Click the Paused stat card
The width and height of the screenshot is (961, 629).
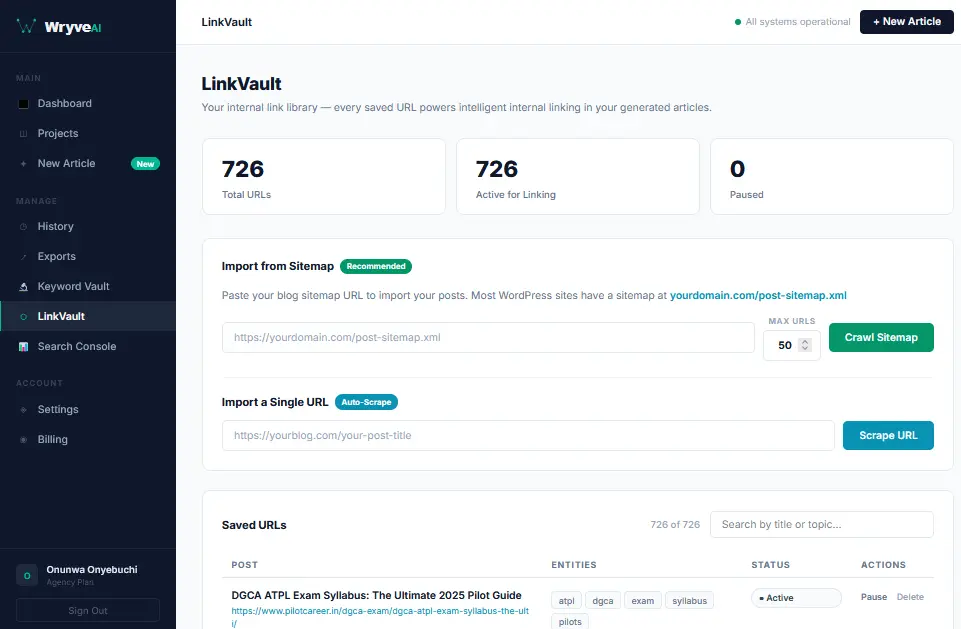[832, 177]
